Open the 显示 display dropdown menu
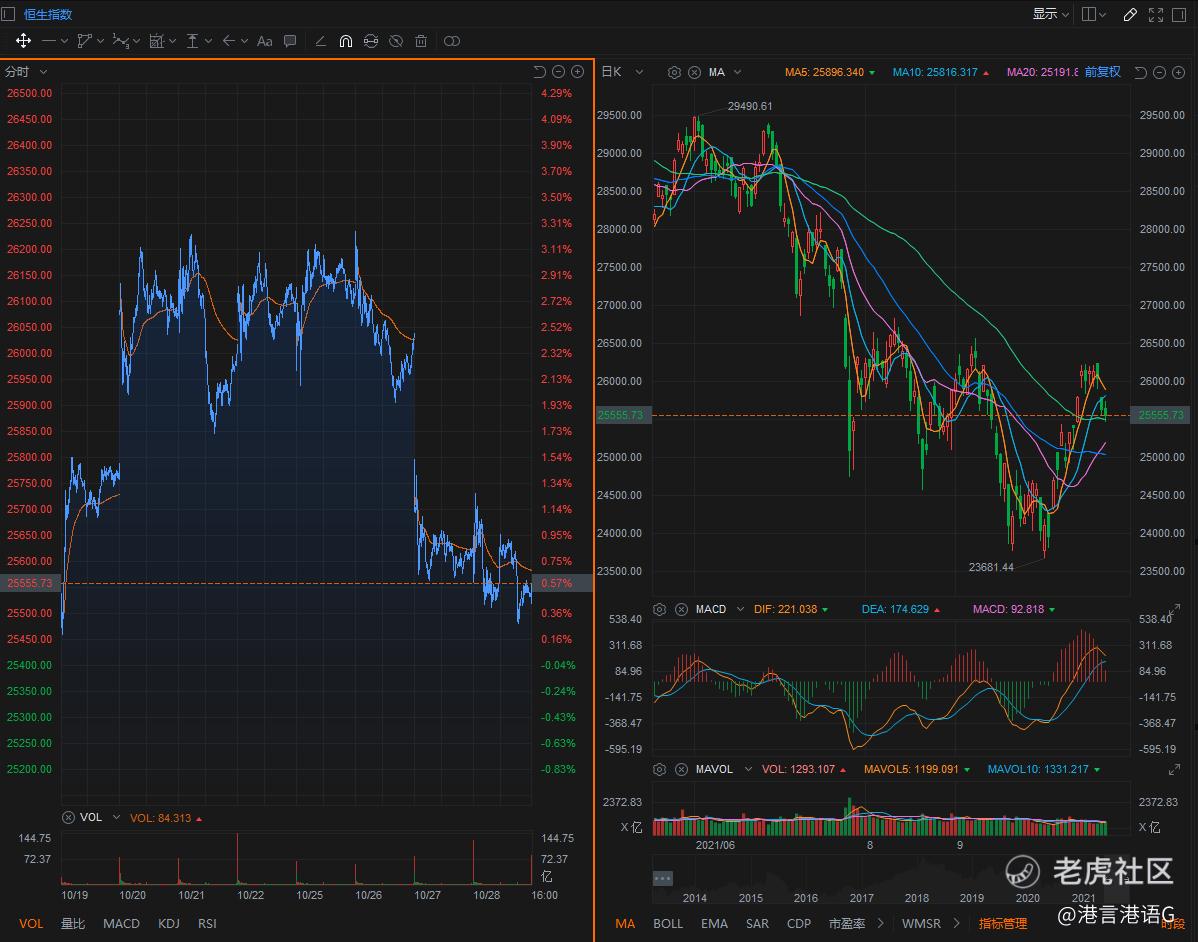Screen dimensions: 1198x942 pyautogui.click(x=1050, y=14)
